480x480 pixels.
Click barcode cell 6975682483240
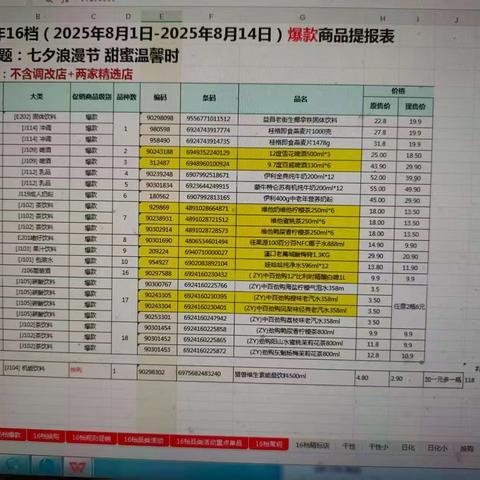[x=204, y=374]
